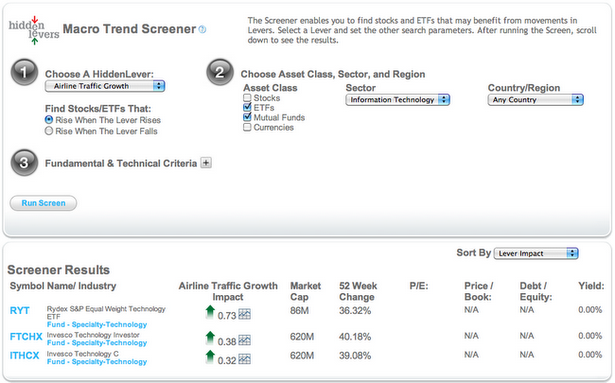This screenshot has width=615, height=383.
Task: Open the Any Country region dropdown
Action: pyautogui.click(x=536, y=100)
